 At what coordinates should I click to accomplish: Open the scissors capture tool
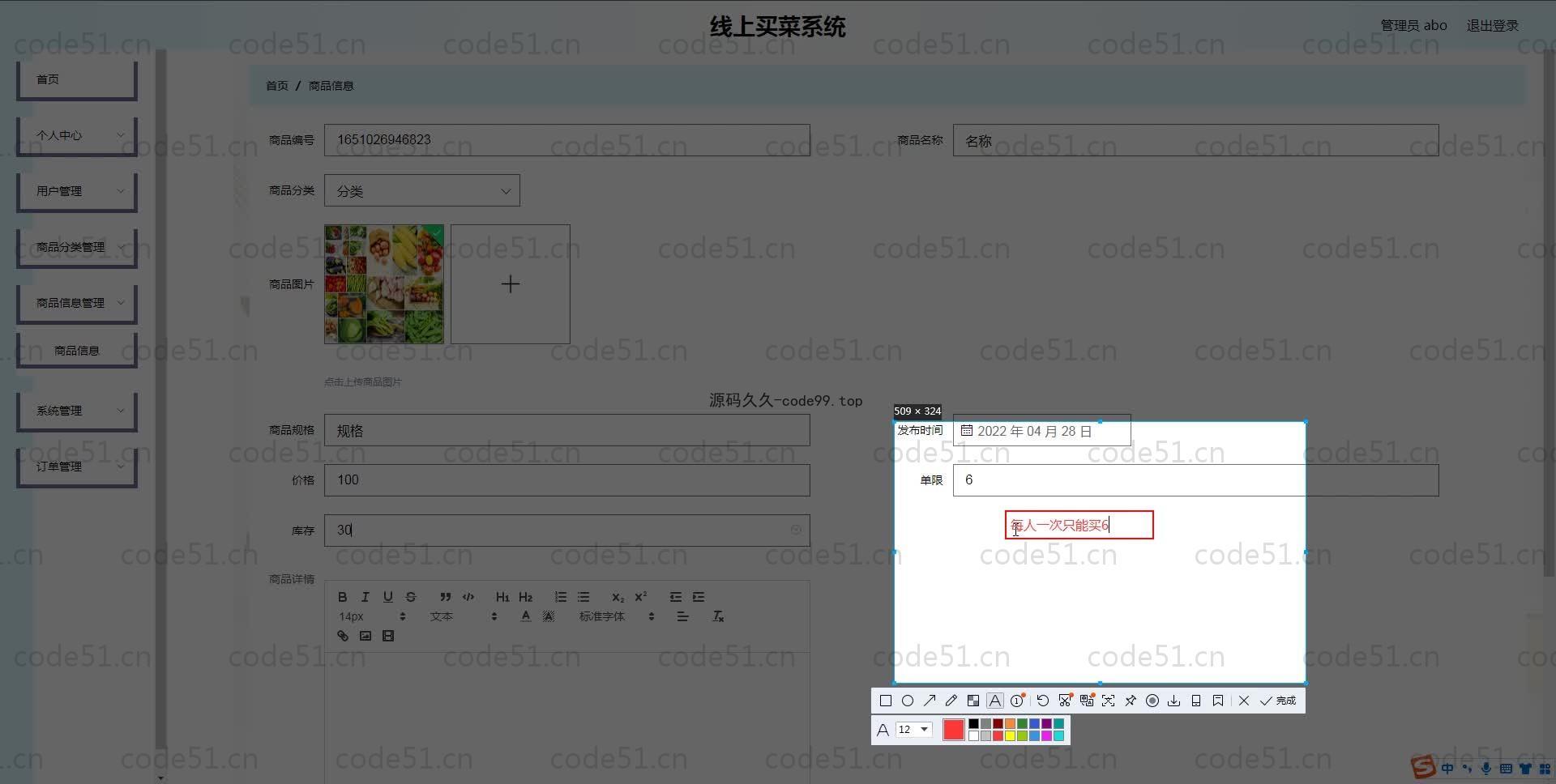click(1066, 701)
